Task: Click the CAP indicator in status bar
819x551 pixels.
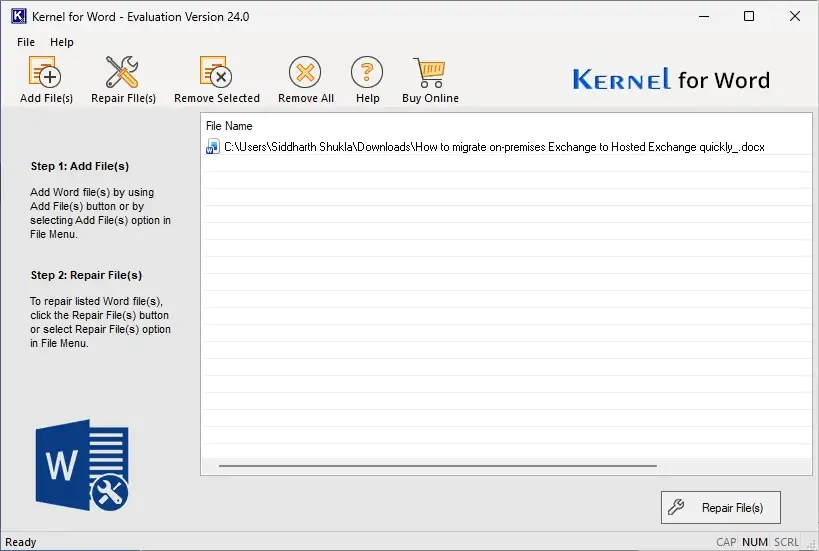Action: tap(726, 542)
